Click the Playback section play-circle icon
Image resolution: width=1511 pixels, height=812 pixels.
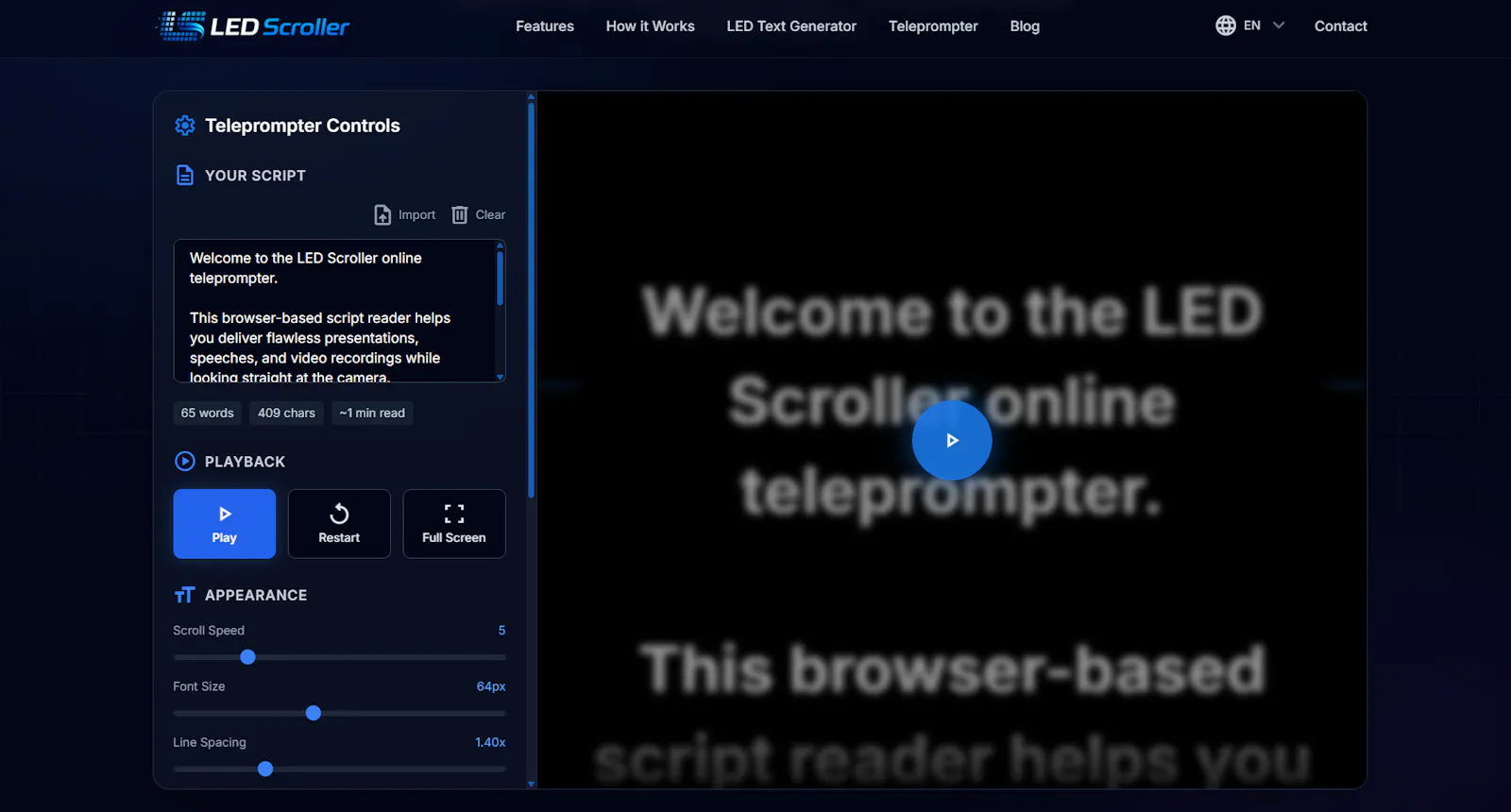185,462
